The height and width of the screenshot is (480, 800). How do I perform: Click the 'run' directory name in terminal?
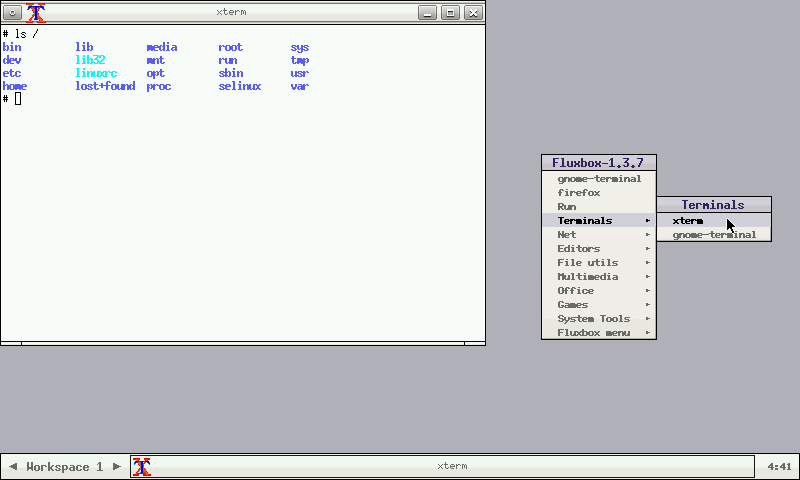click(x=228, y=60)
